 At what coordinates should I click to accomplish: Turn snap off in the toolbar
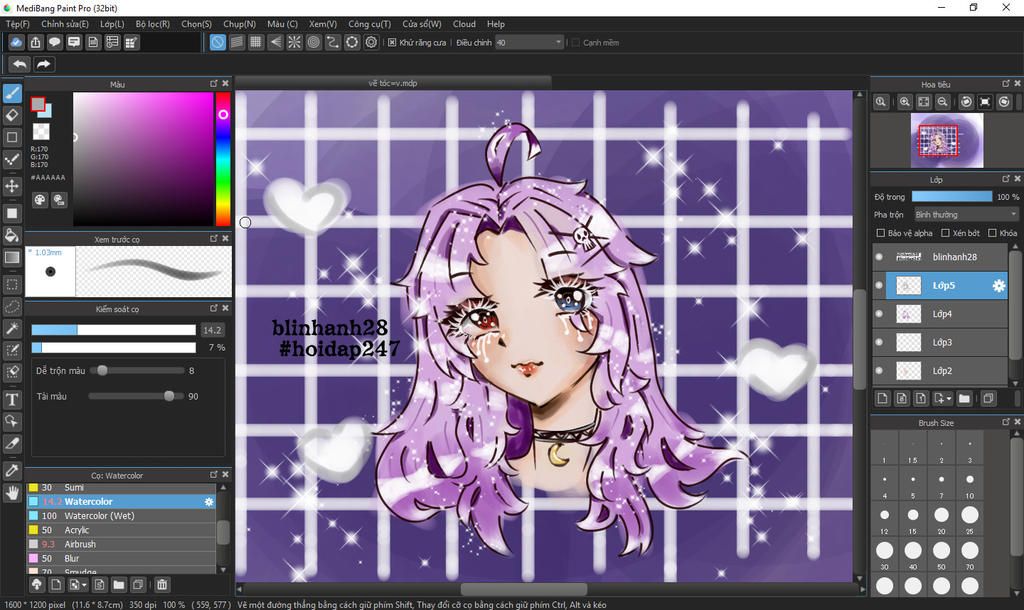217,42
